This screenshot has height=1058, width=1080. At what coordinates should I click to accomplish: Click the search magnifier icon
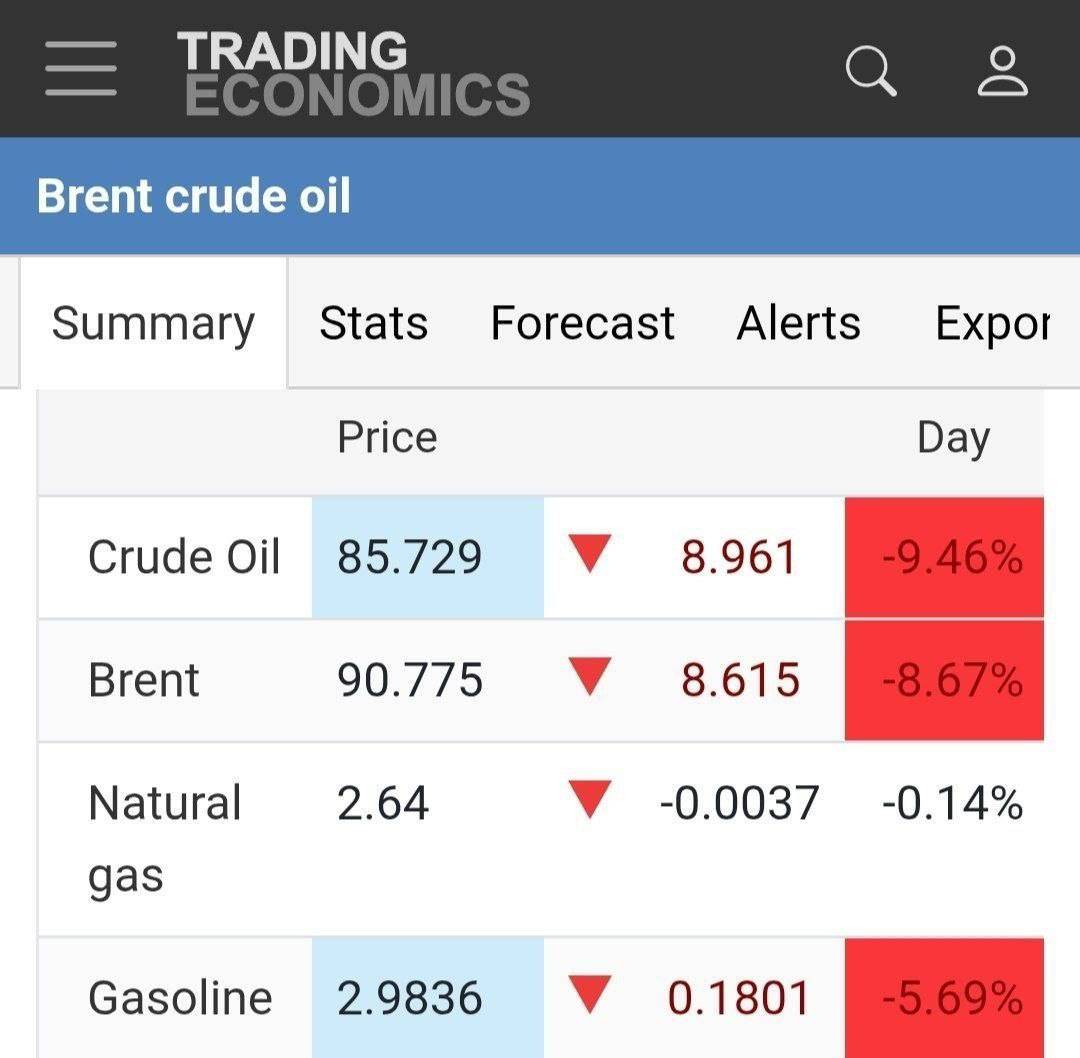pyautogui.click(x=870, y=71)
